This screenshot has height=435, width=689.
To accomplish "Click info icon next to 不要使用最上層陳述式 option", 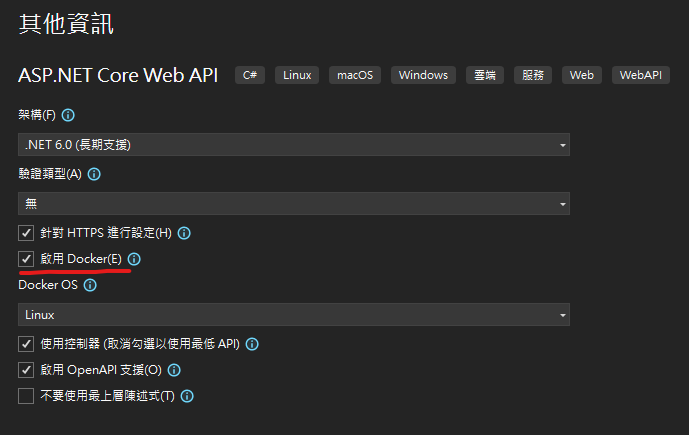I will [x=187, y=396].
